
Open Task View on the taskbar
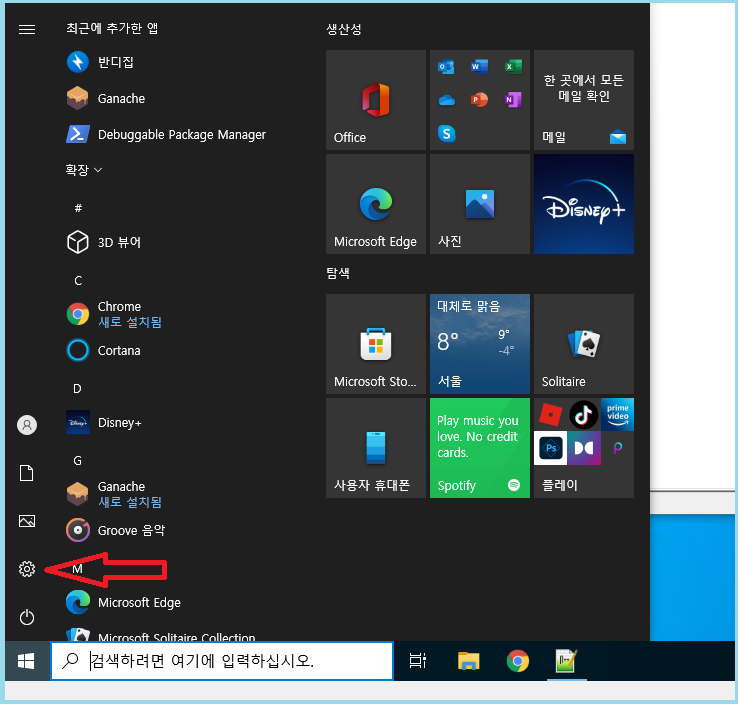click(417, 661)
